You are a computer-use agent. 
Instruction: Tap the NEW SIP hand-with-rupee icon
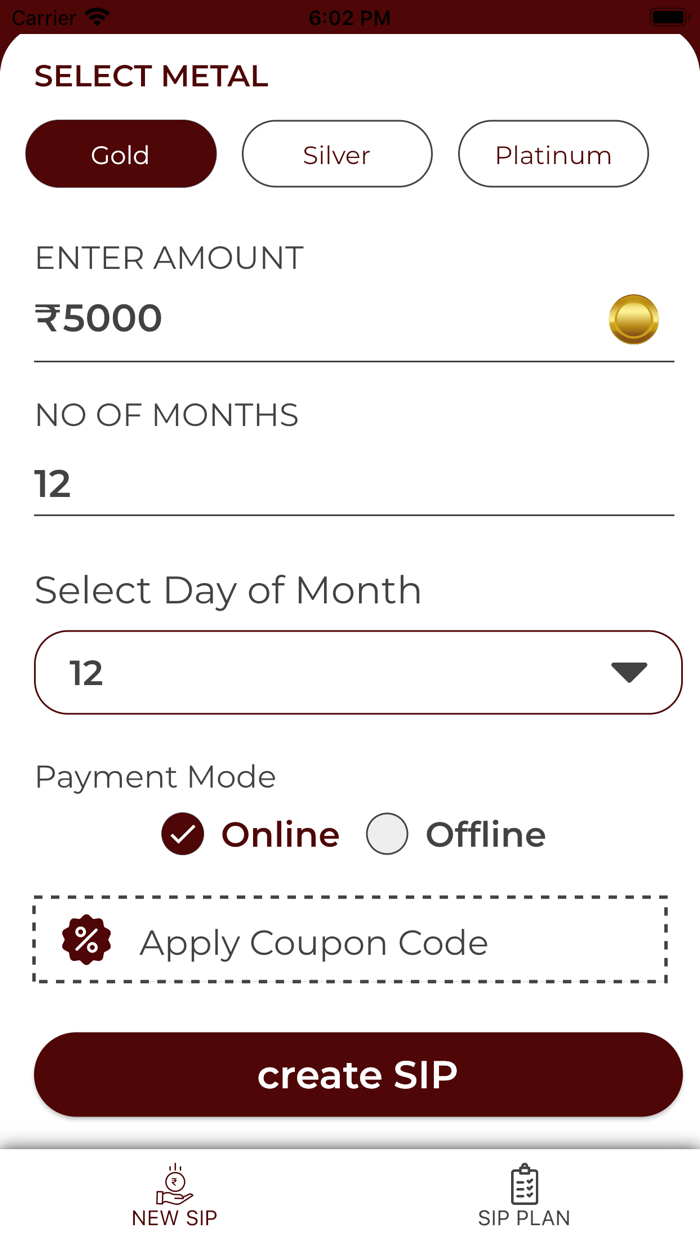click(x=173, y=1182)
